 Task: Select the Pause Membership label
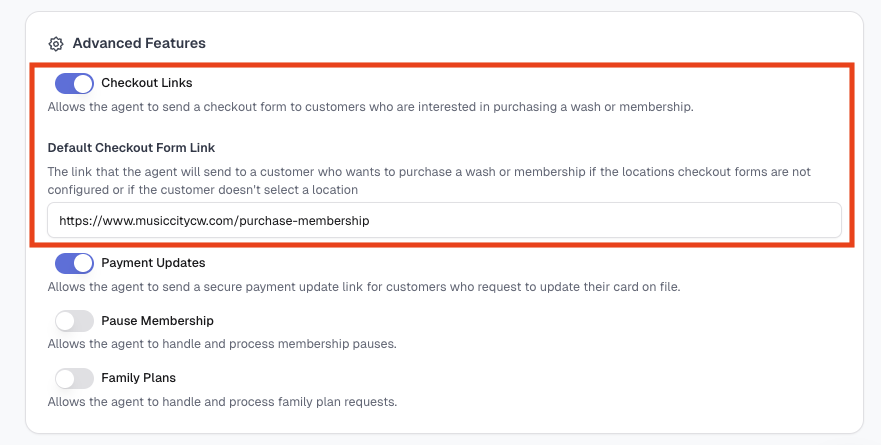pyautogui.click(x=157, y=321)
